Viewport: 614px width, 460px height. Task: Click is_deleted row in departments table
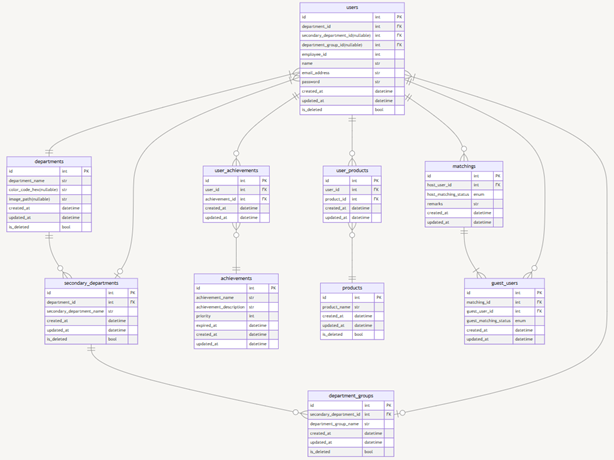(x=49, y=227)
